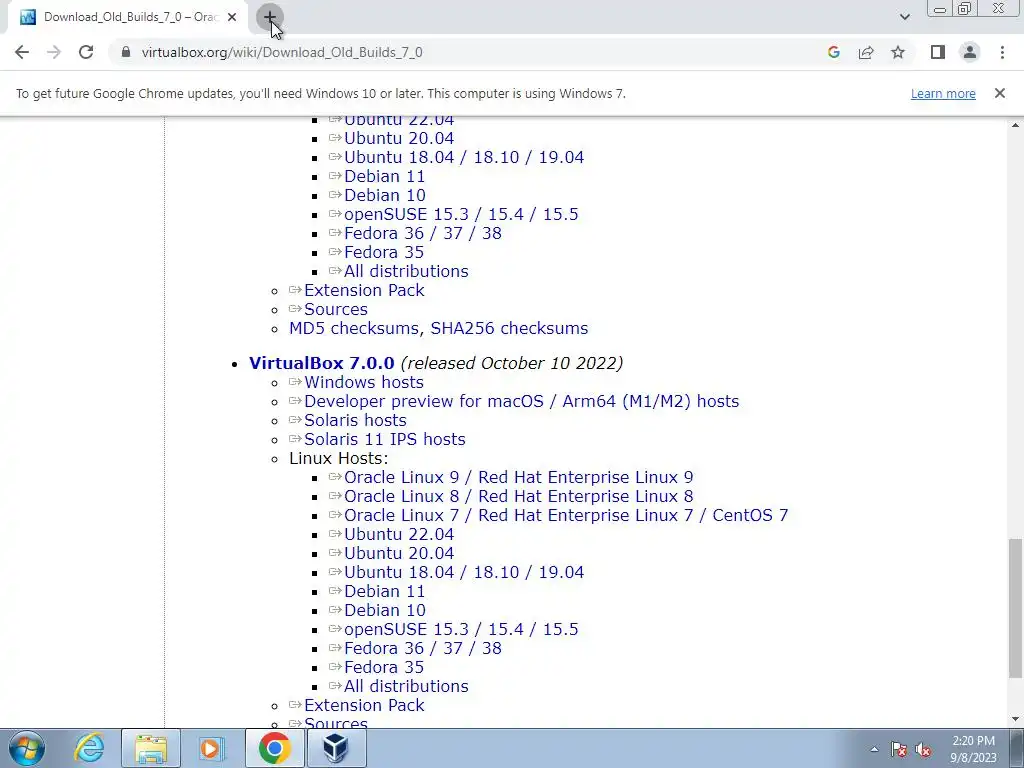Open the VirtualBox 7.0.0 heading link
This screenshot has height=768, width=1024.
(321, 363)
